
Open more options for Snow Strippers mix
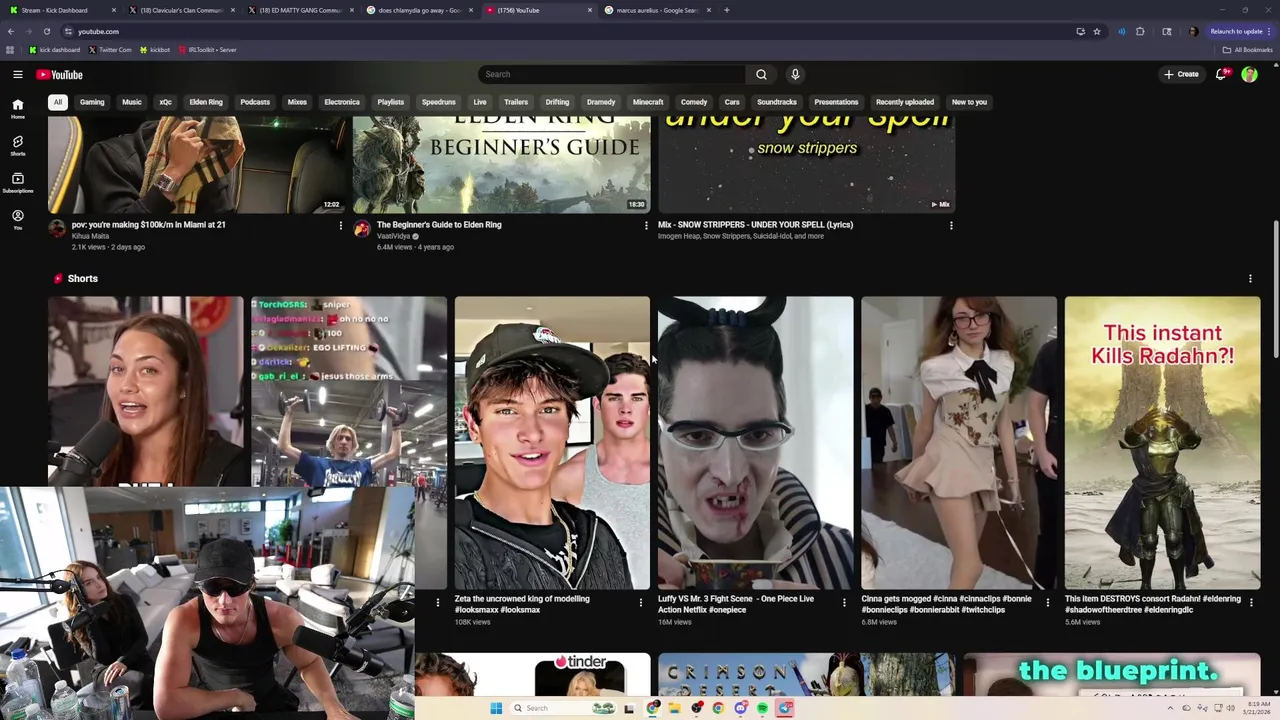pos(951,225)
